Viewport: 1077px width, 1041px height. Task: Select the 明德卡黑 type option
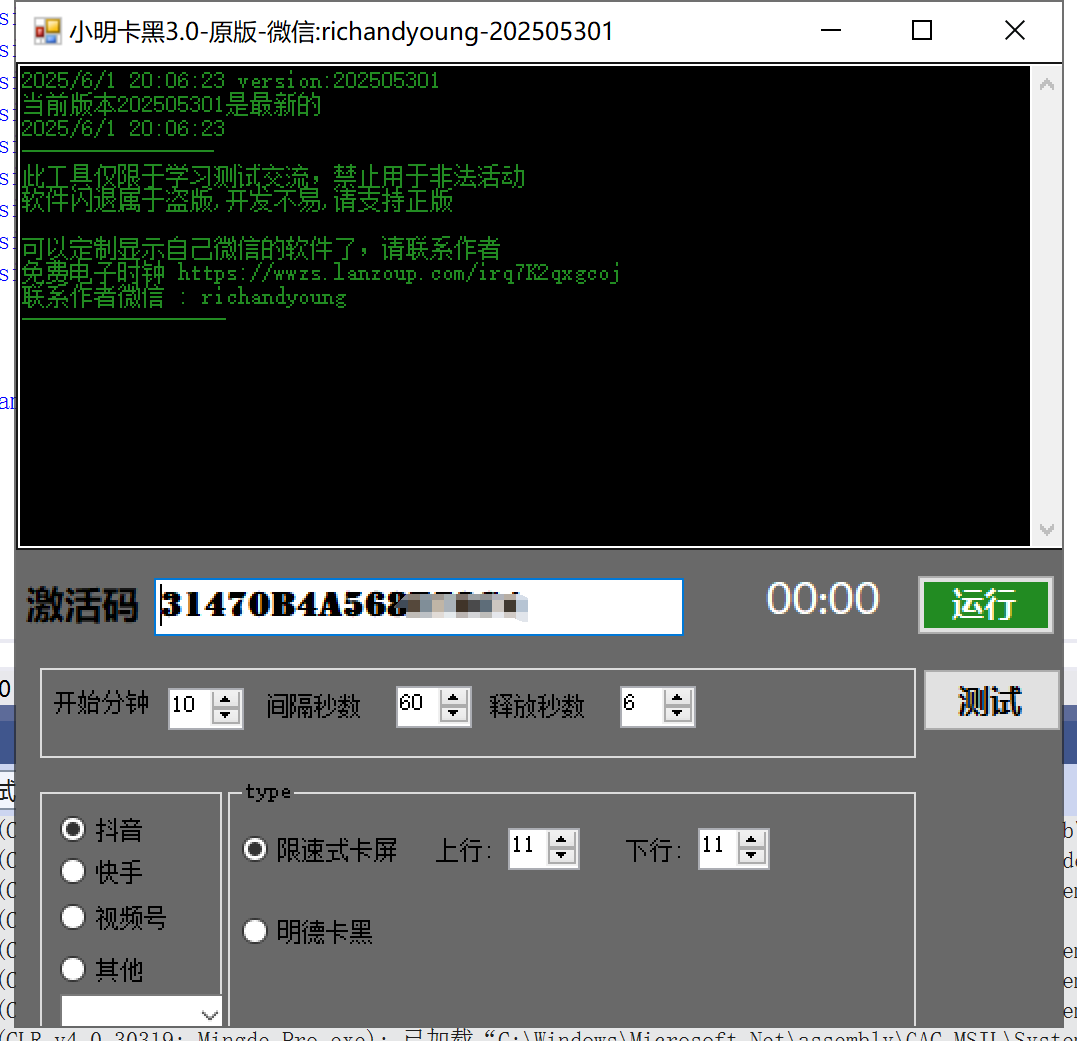256,932
